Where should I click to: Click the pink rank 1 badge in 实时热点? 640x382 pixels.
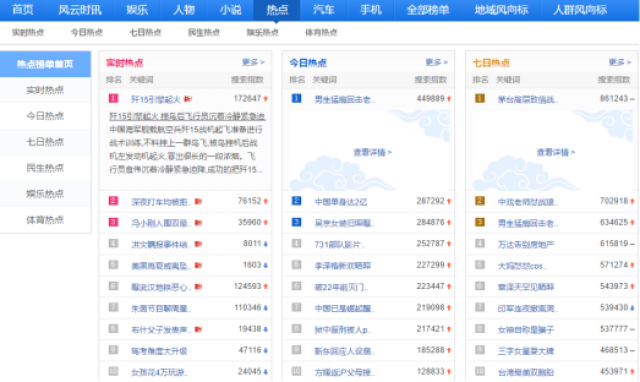point(113,98)
